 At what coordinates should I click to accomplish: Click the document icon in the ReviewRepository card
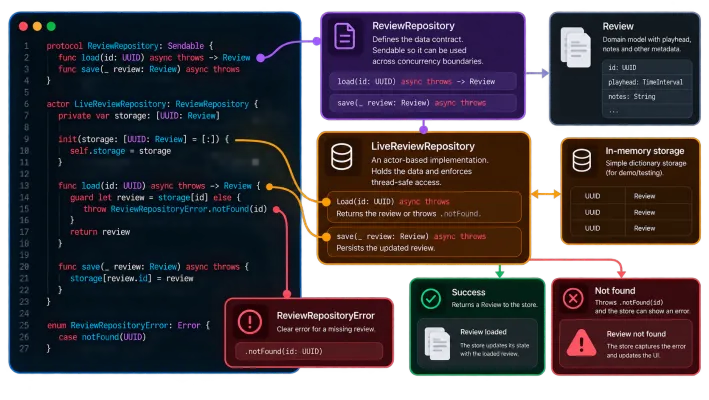(x=345, y=36)
